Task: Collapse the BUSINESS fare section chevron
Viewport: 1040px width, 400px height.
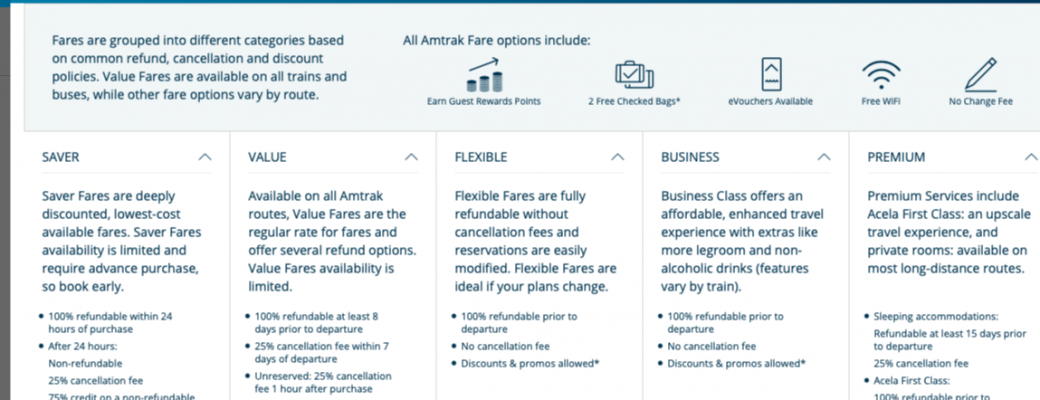Action: point(824,157)
